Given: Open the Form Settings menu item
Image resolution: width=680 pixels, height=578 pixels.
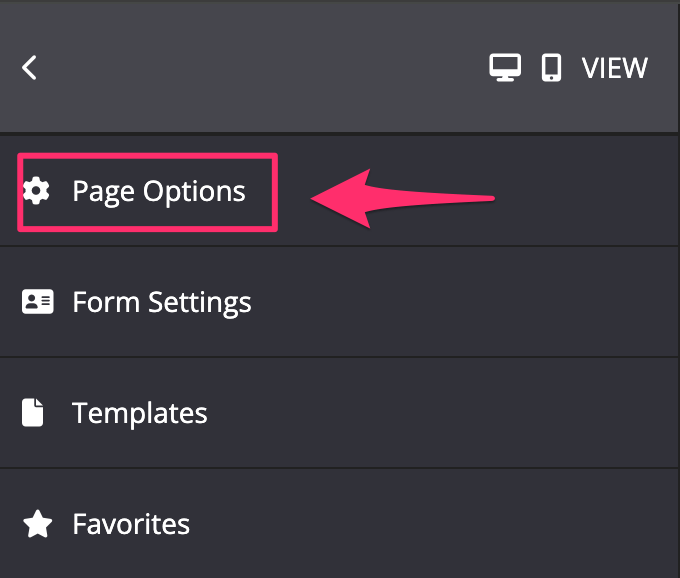Looking at the screenshot, I should tap(340, 302).
